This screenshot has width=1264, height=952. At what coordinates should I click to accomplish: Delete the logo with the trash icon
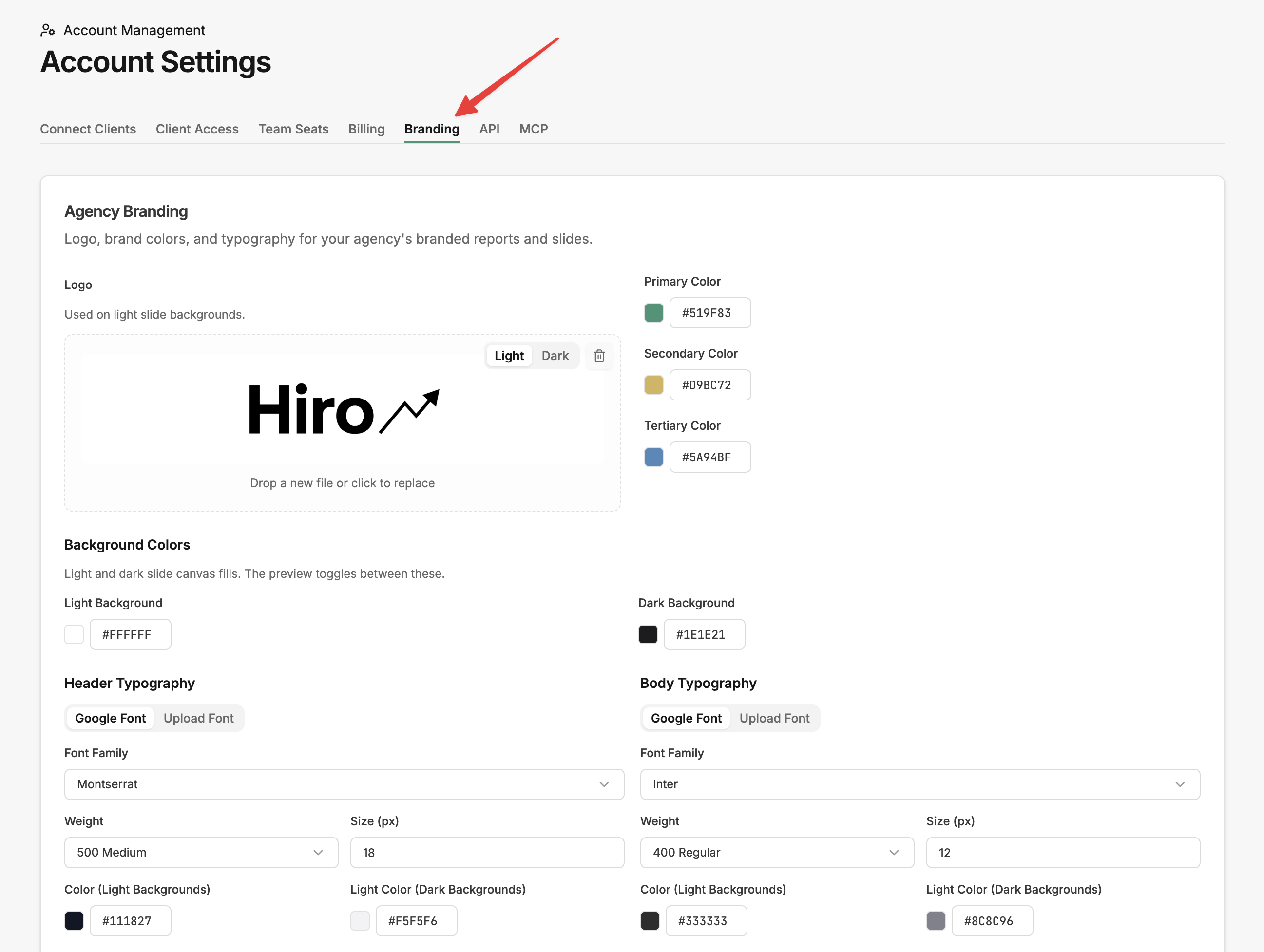click(x=599, y=356)
